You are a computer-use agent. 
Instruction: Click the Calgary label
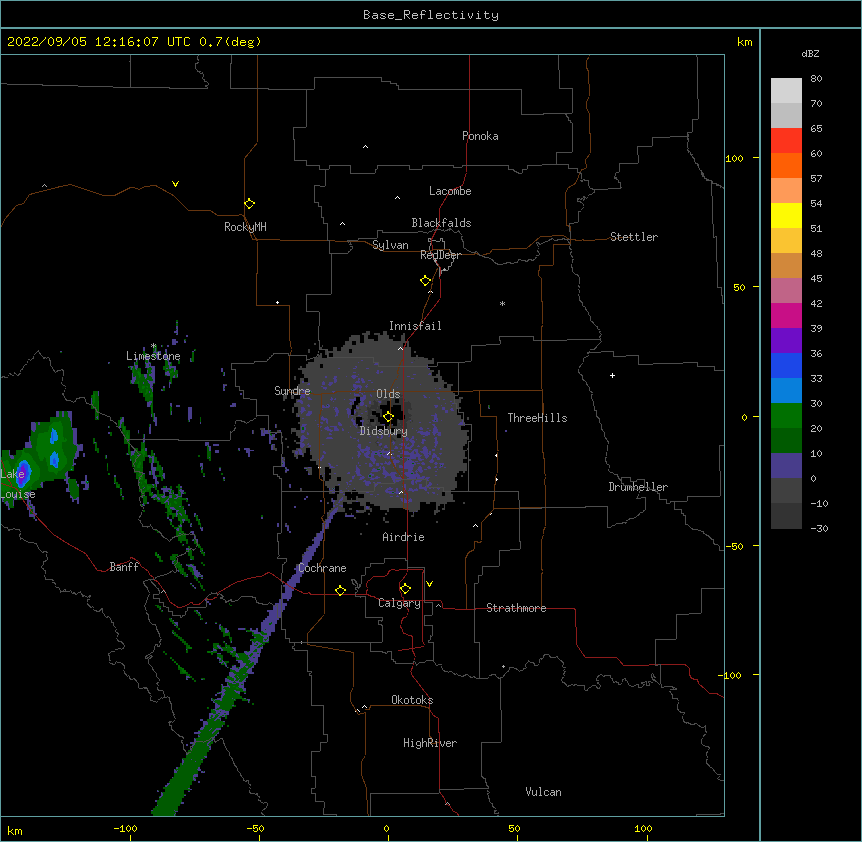[399, 603]
